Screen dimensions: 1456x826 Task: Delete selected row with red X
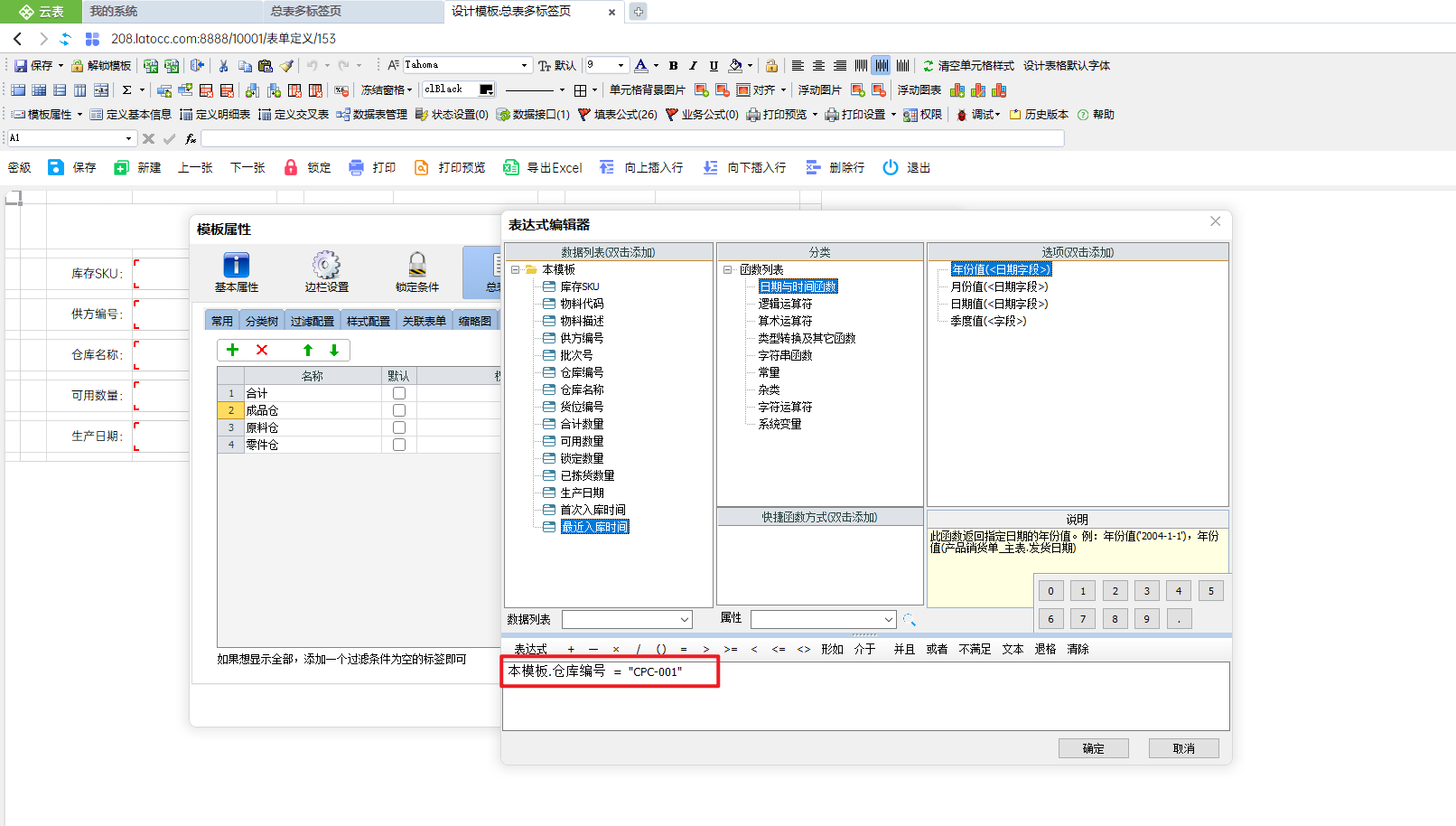pos(262,350)
